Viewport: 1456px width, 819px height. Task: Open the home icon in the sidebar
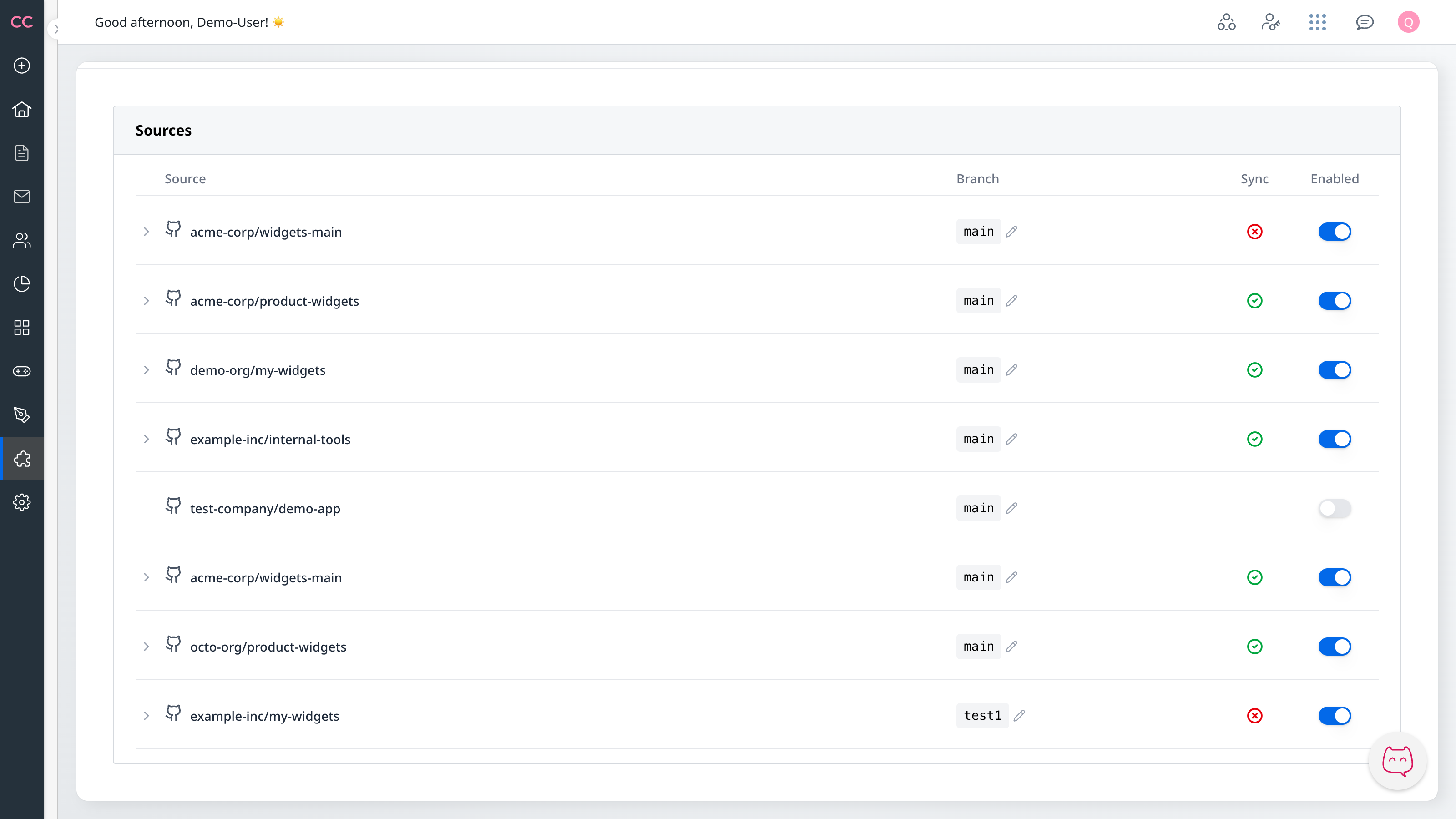(x=22, y=109)
